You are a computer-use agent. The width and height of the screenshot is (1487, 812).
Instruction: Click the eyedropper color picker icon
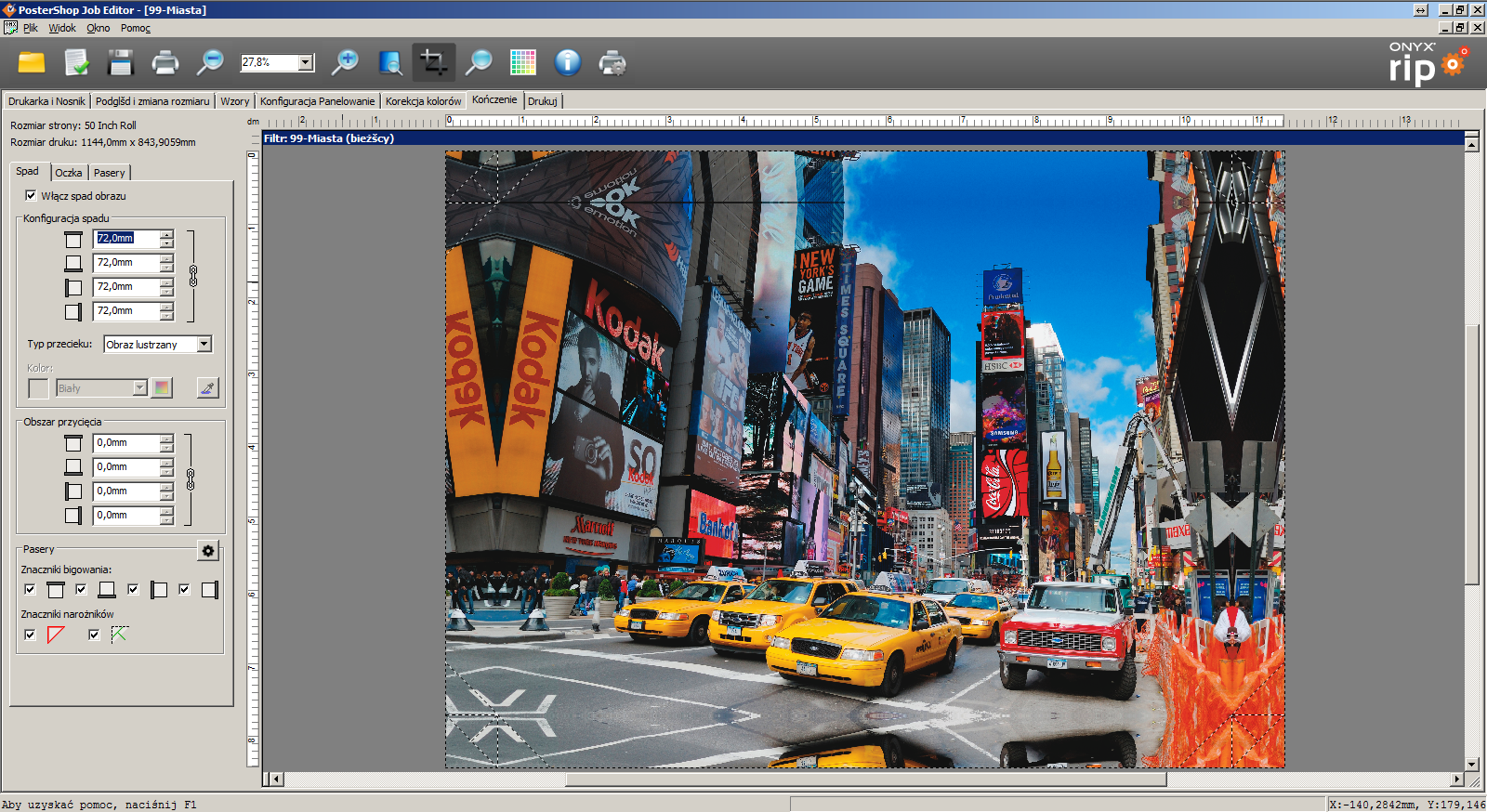[x=207, y=387]
